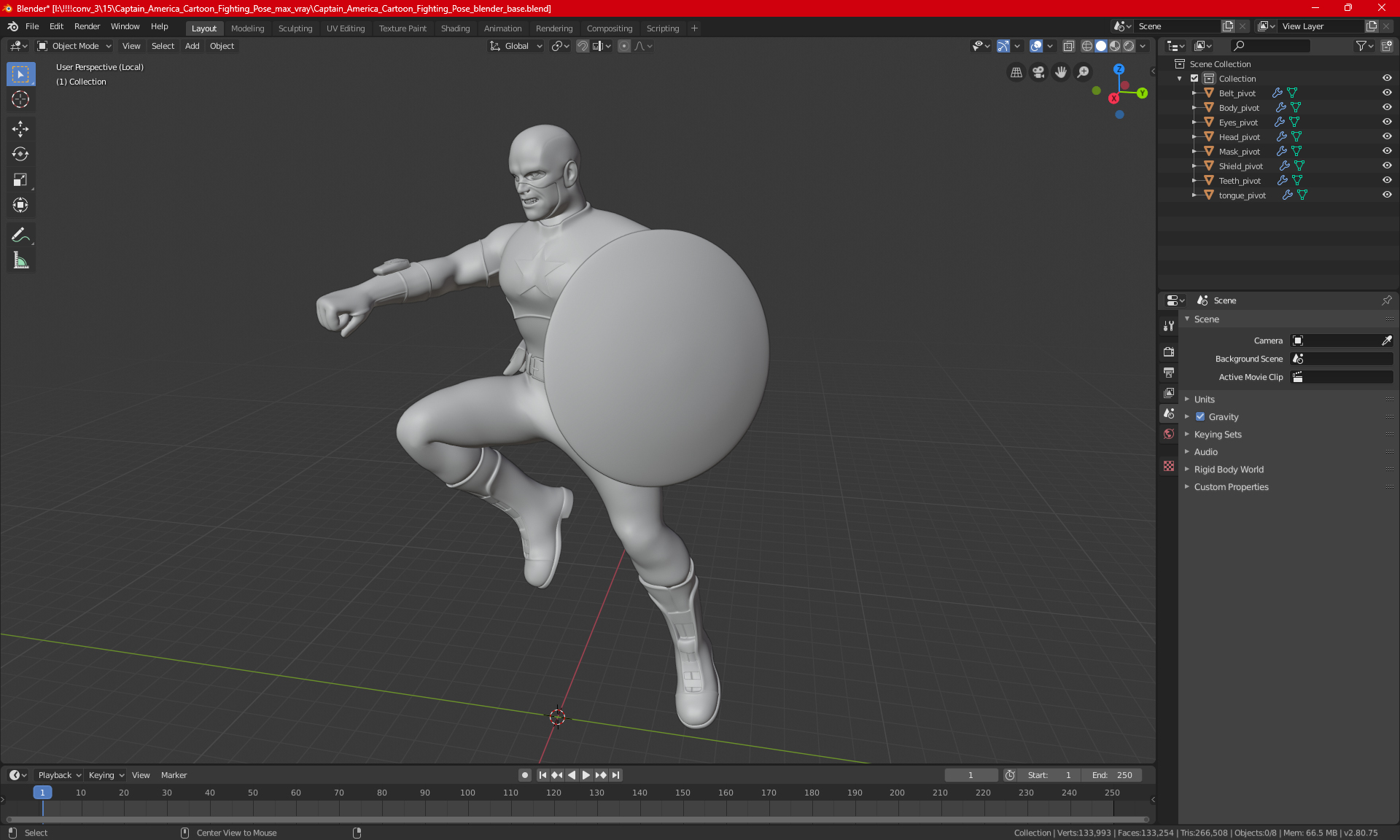The image size is (1400, 840).
Task: Toggle camera view in viewport
Action: pos(1038,72)
